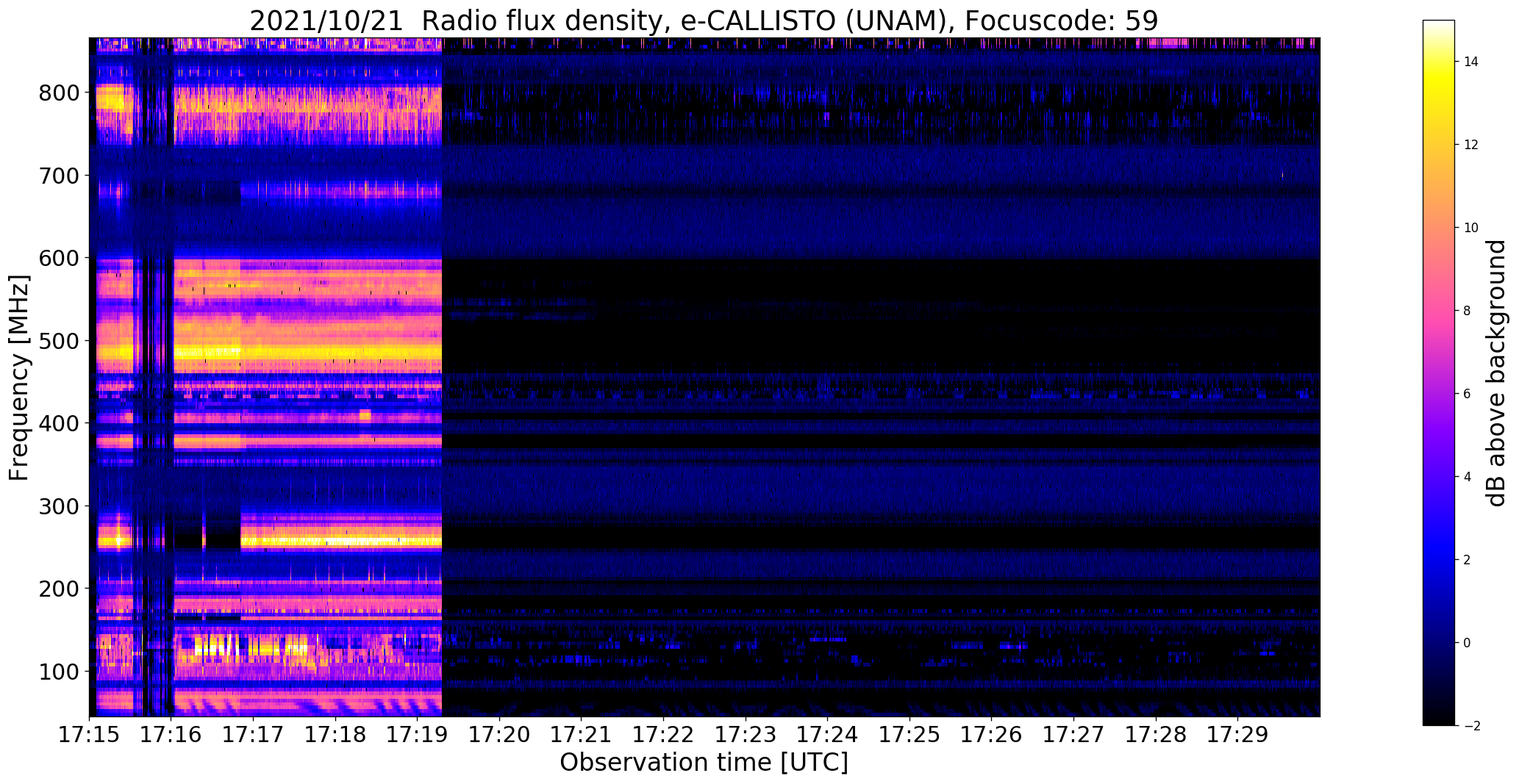Click the 17:24 time tick label
The image size is (1519, 784).
828,734
